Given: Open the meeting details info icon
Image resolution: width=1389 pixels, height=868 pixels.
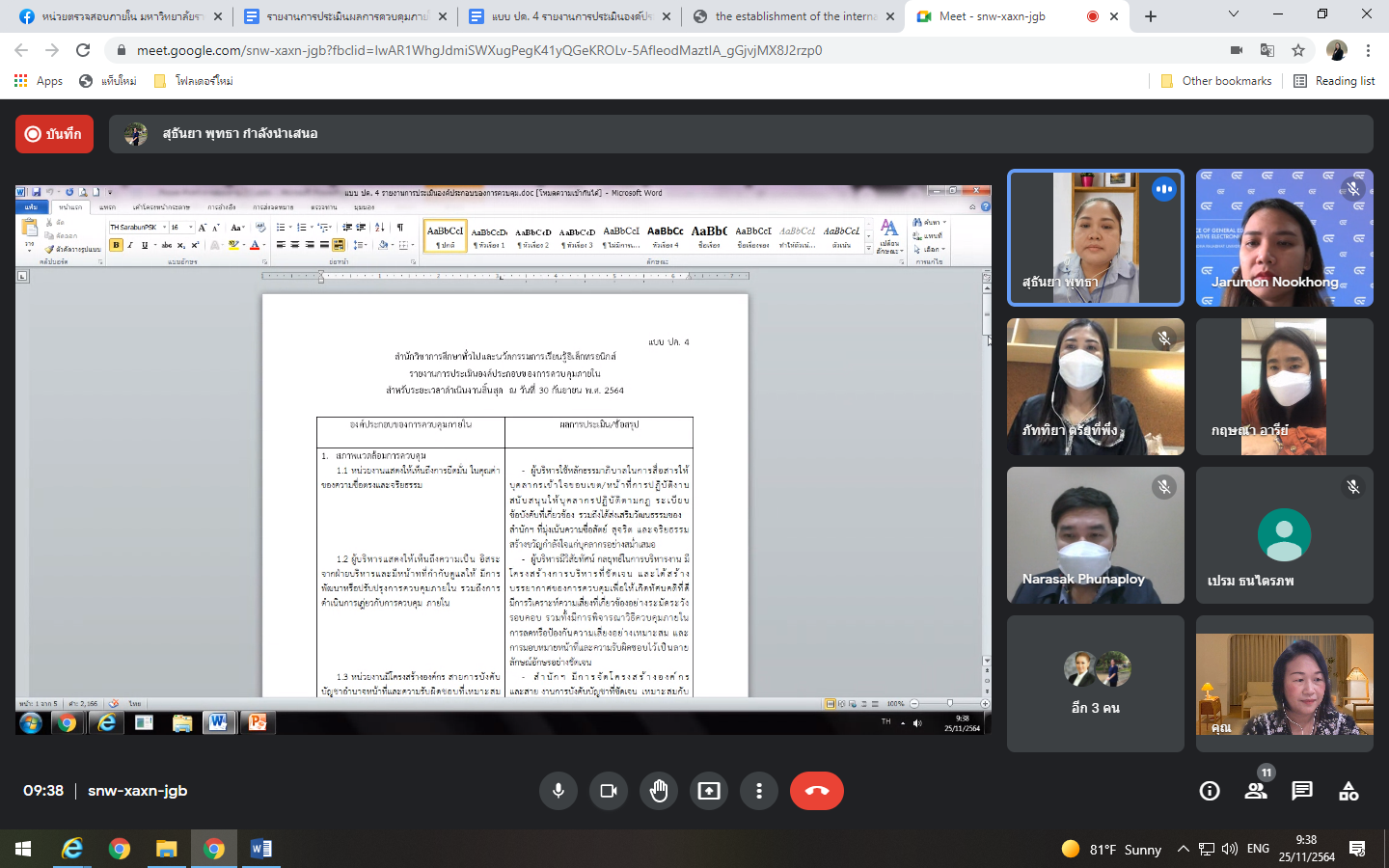Looking at the screenshot, I should point(1210,791).
